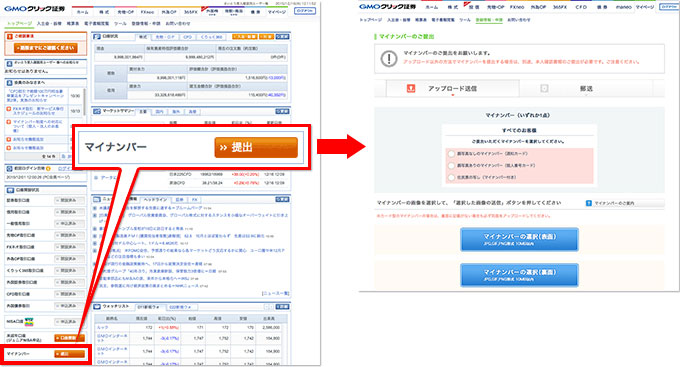Click the gray icon beside 郵送
Screen dimensions: 680x367
[544, 88]
